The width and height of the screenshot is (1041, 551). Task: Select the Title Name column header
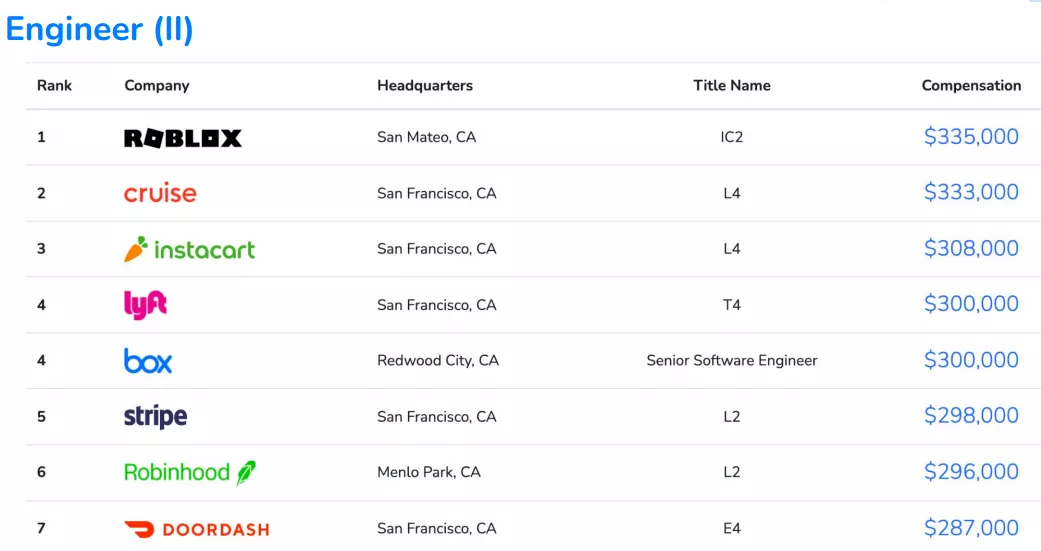(732, 86)
